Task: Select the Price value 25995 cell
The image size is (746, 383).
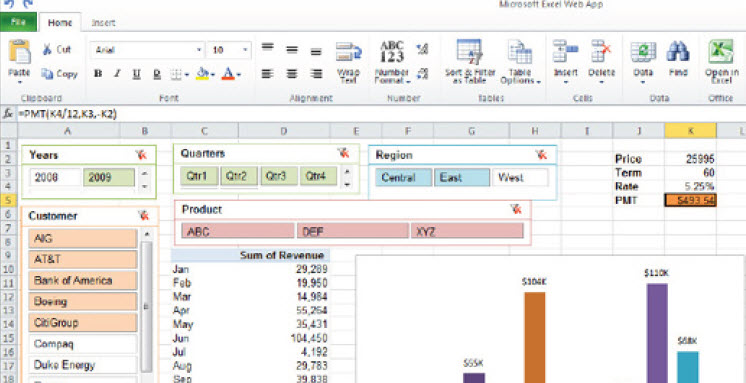Action: (x=690, y=159)
